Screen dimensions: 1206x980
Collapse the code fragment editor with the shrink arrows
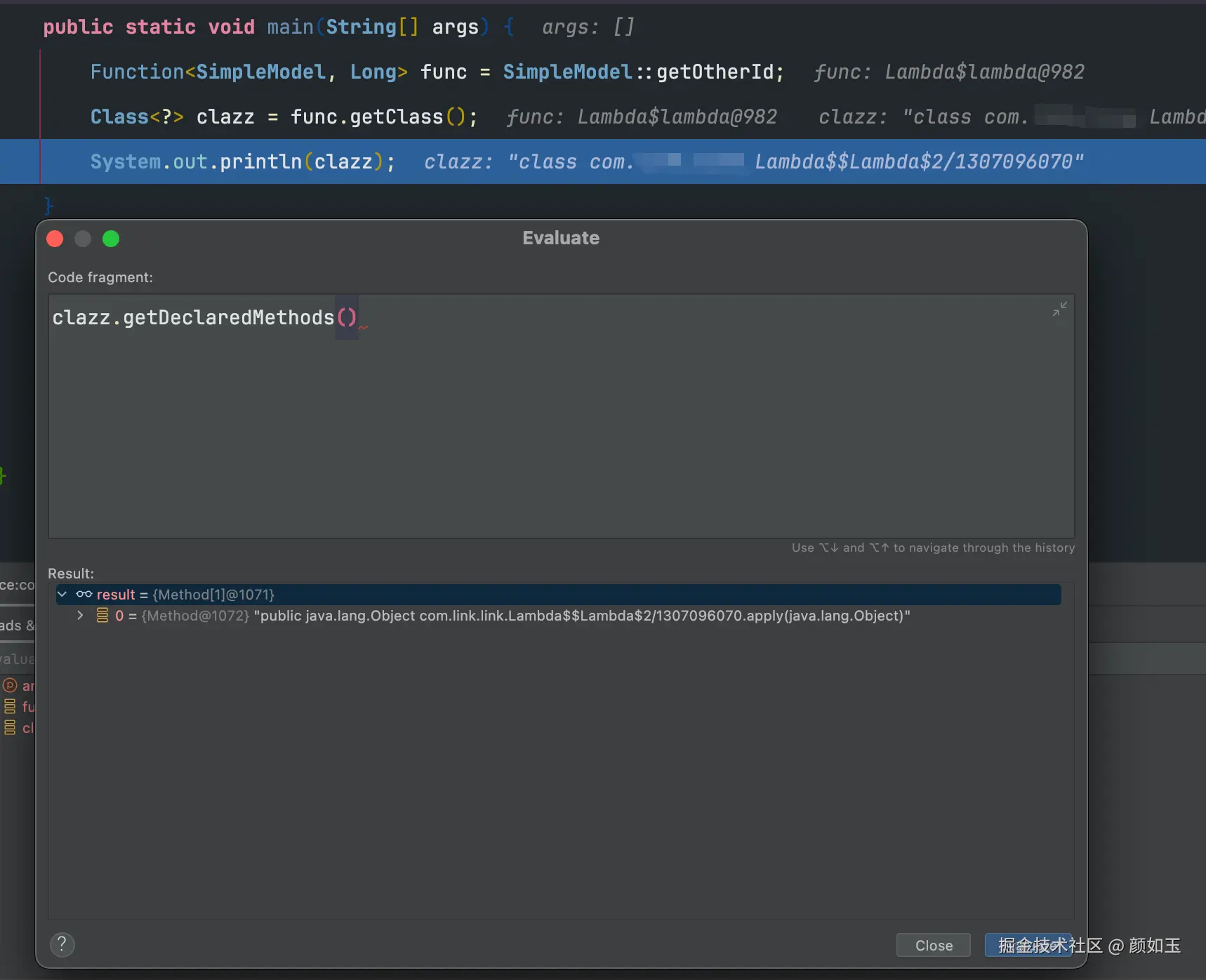(1059, 309)
